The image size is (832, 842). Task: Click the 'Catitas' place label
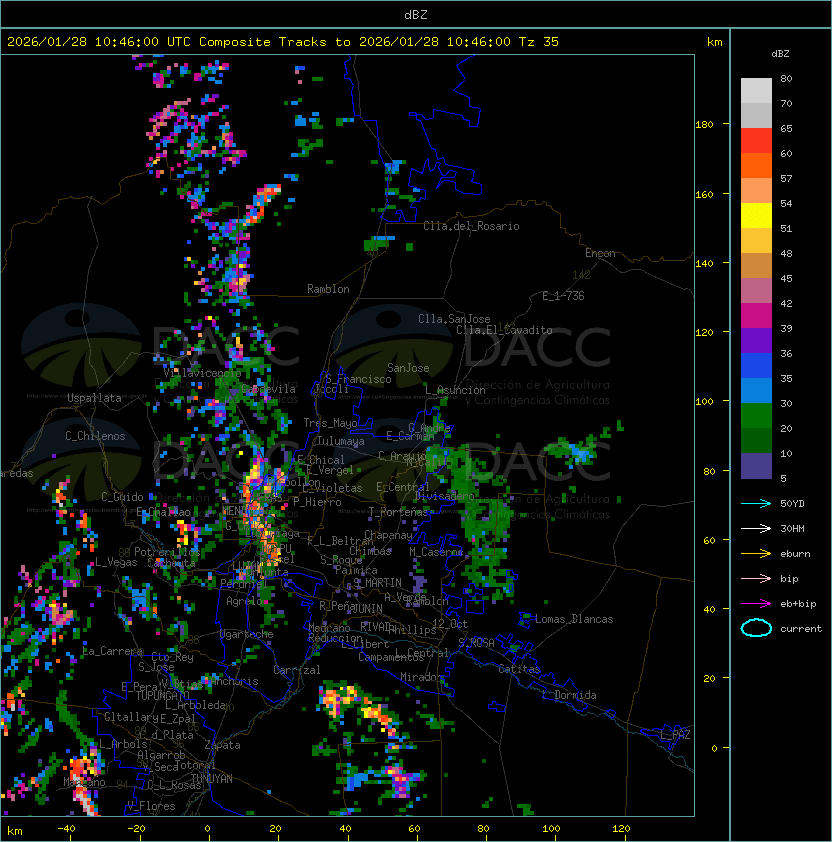tap(519, 669)
